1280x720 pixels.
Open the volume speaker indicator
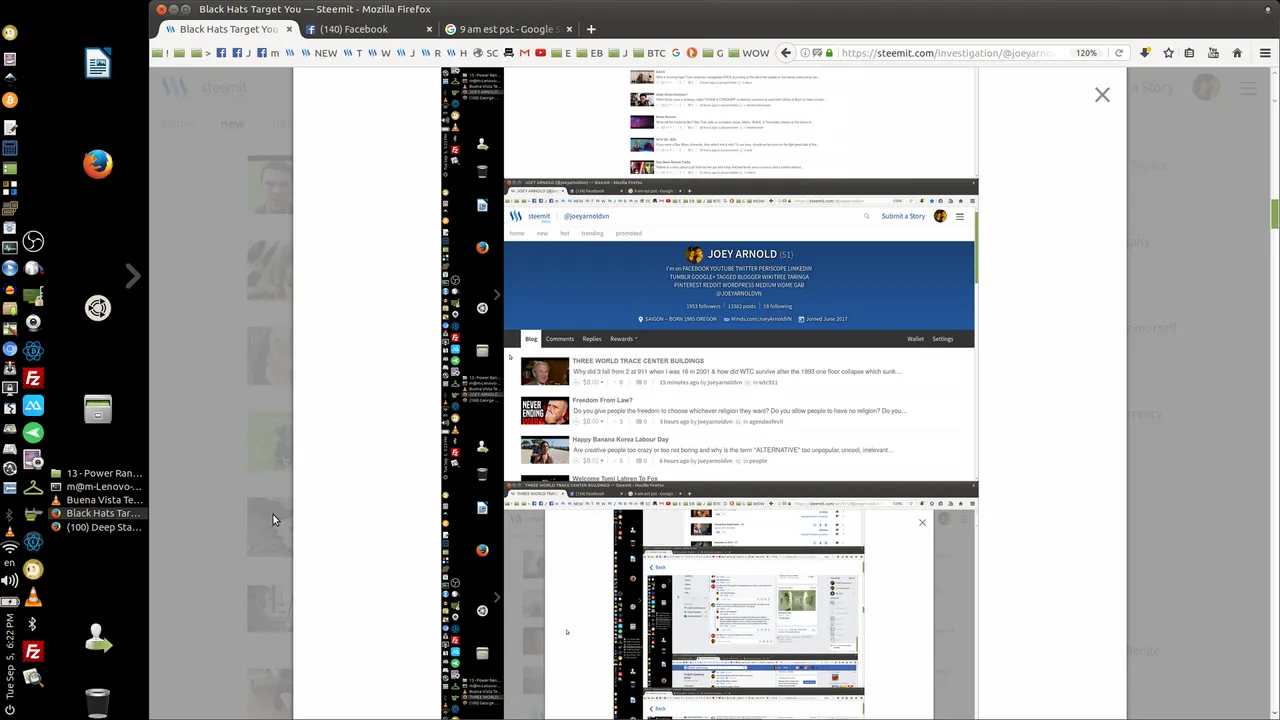click(10, 580)
